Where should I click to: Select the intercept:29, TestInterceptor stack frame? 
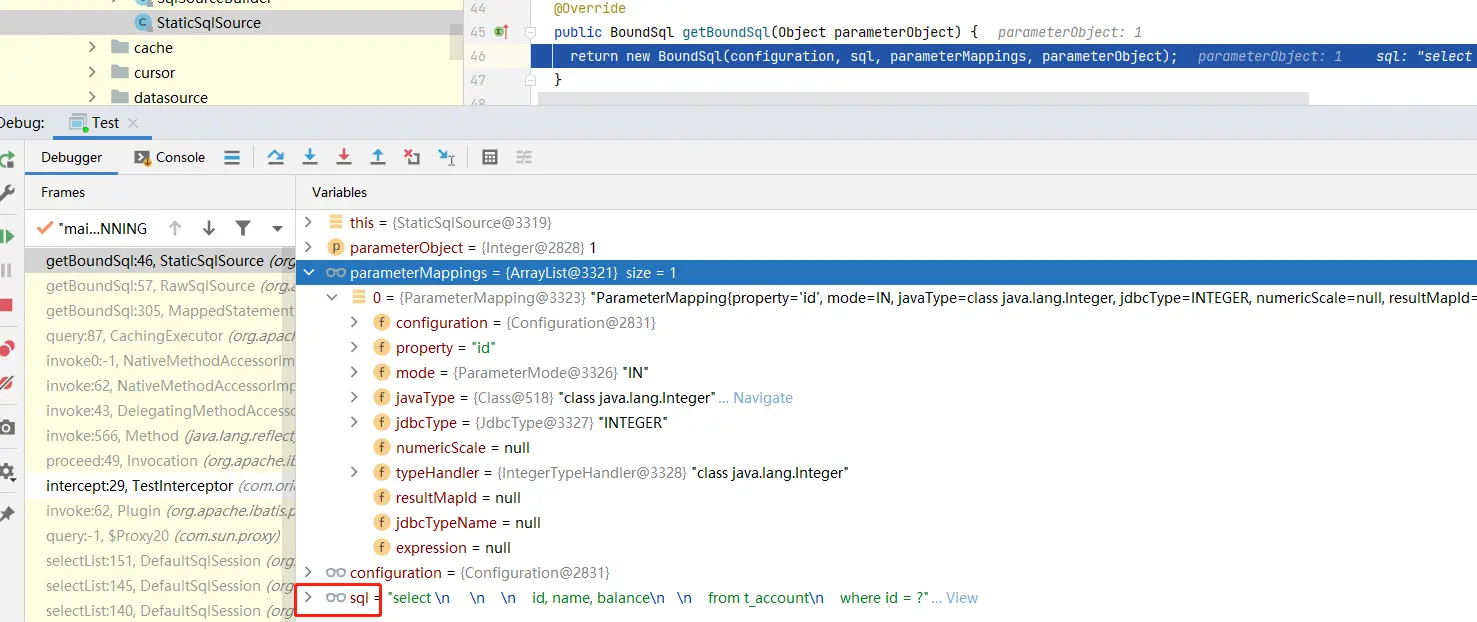point(139,486)
